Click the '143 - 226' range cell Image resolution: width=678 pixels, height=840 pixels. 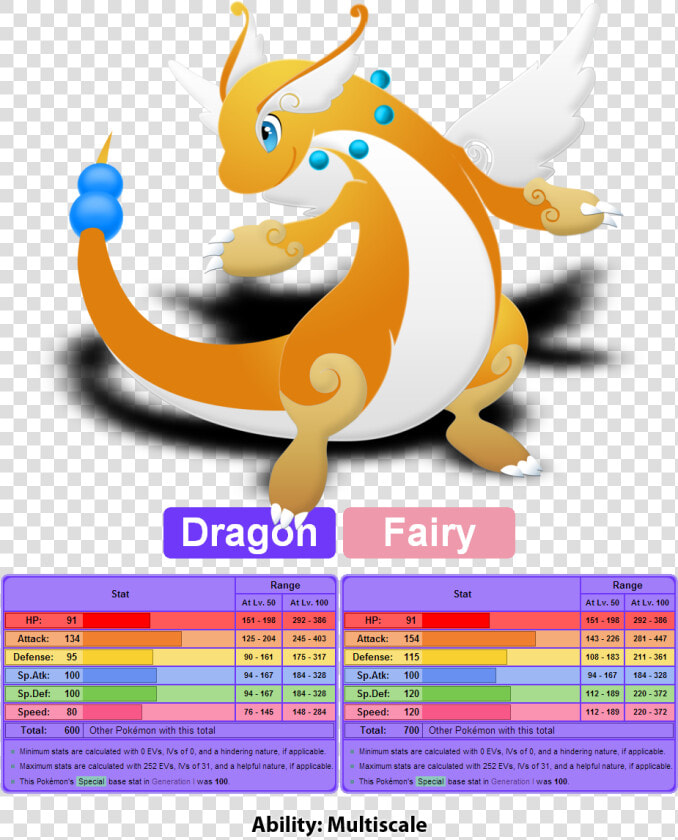tap(602, 639)
